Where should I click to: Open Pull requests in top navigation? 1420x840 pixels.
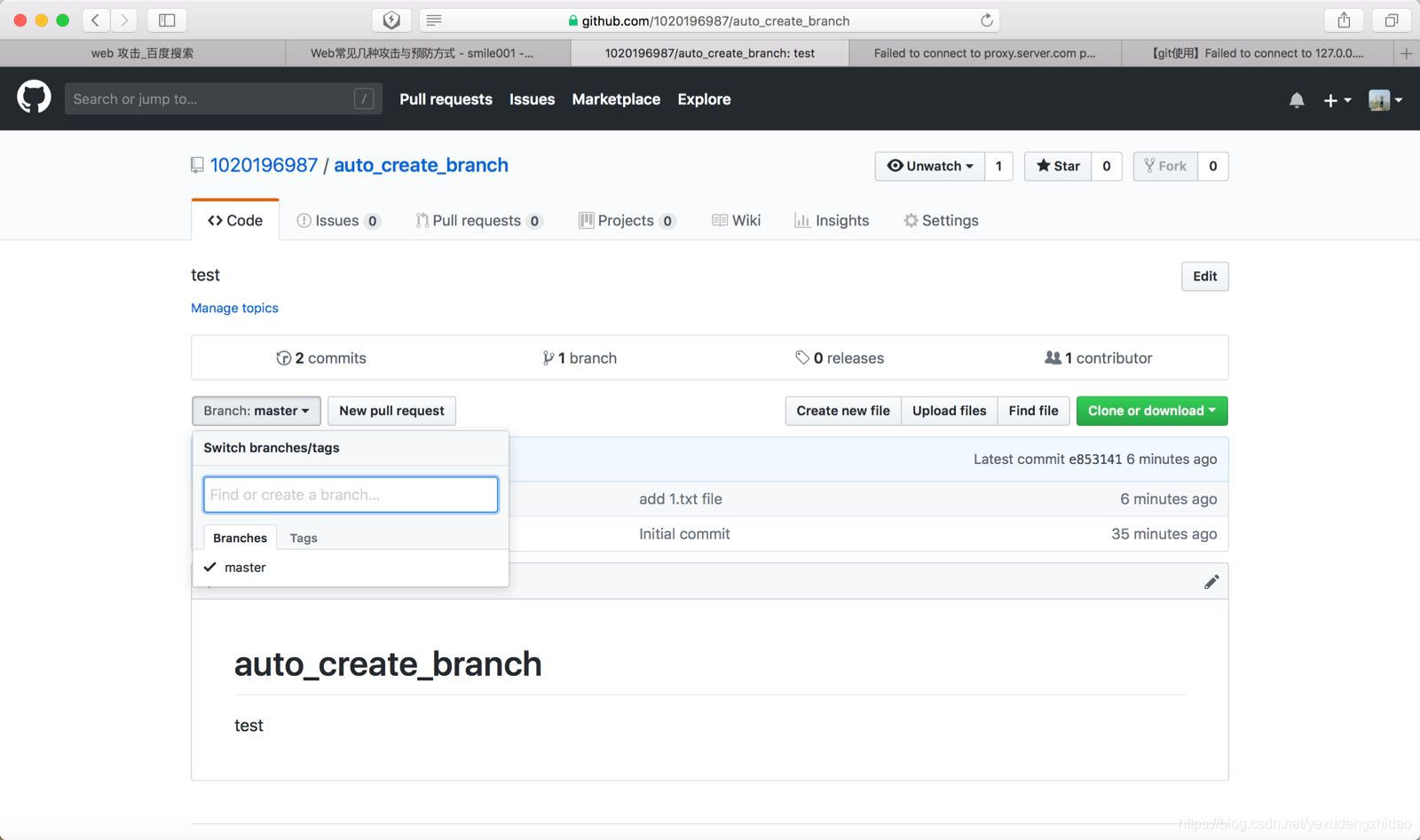(446, 99)
